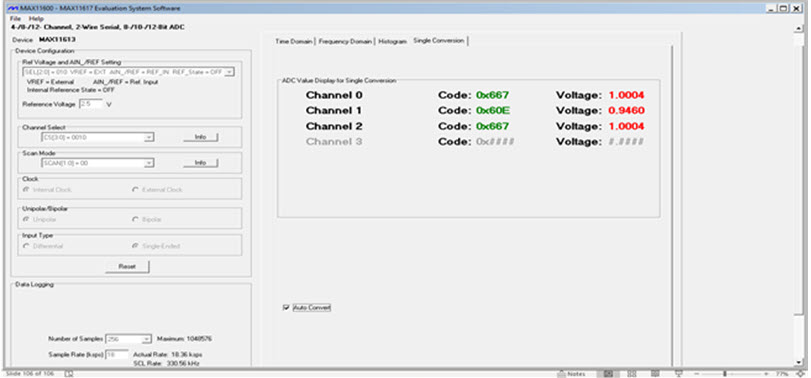This screenshot has height=378, width=811.
Task: Click the Reset button
Action: point(127,267)
